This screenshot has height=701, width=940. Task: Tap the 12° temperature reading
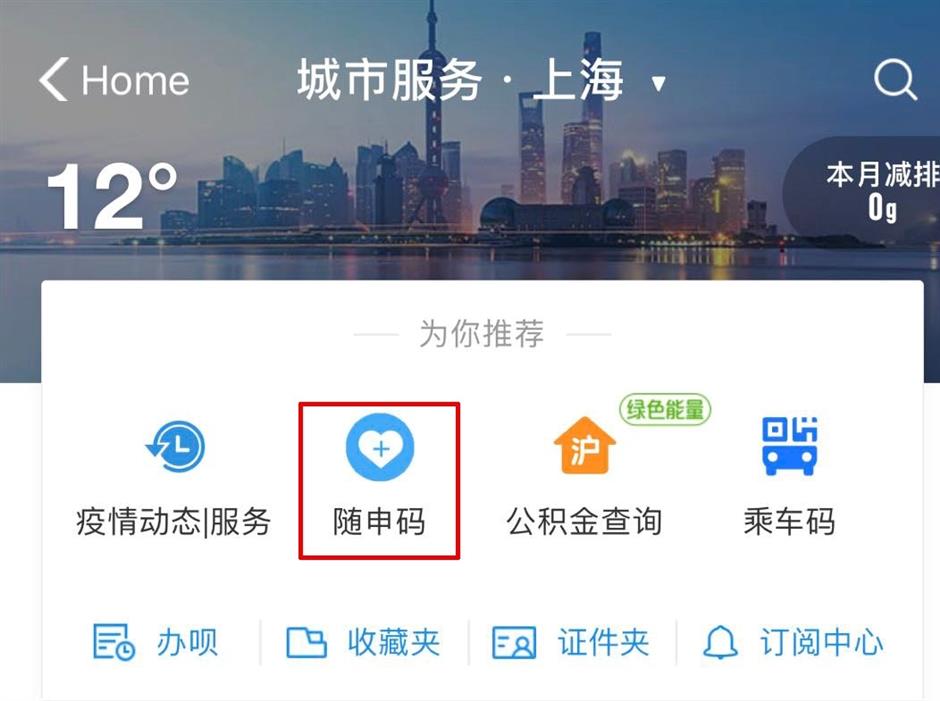[x=112, y=195]
